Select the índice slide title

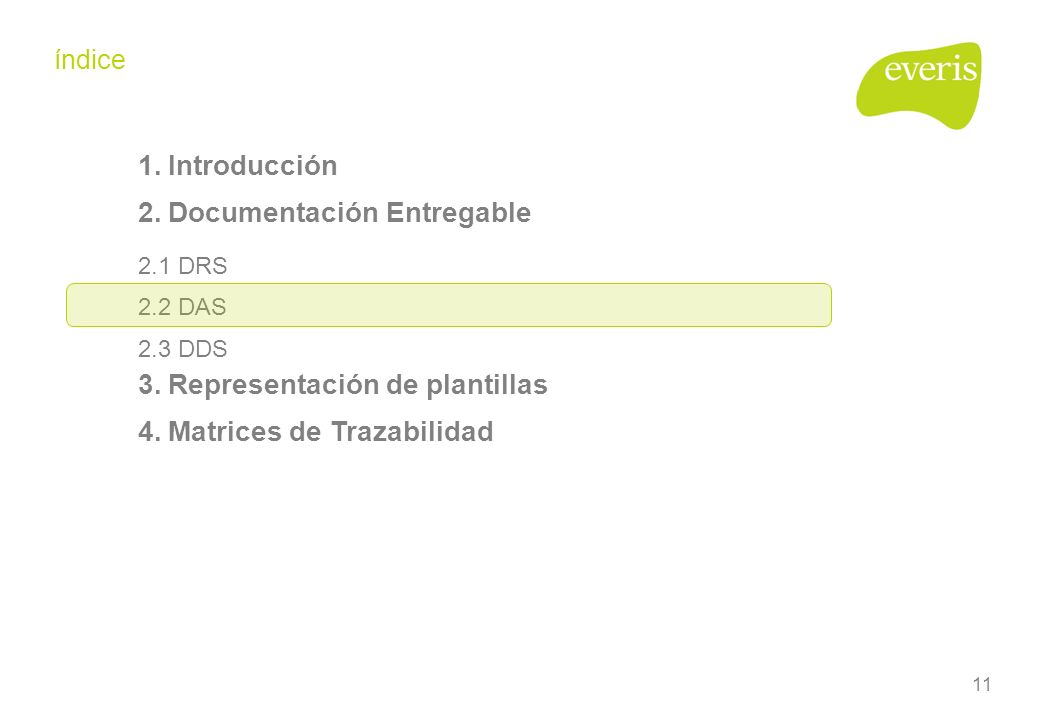[90, 60]
